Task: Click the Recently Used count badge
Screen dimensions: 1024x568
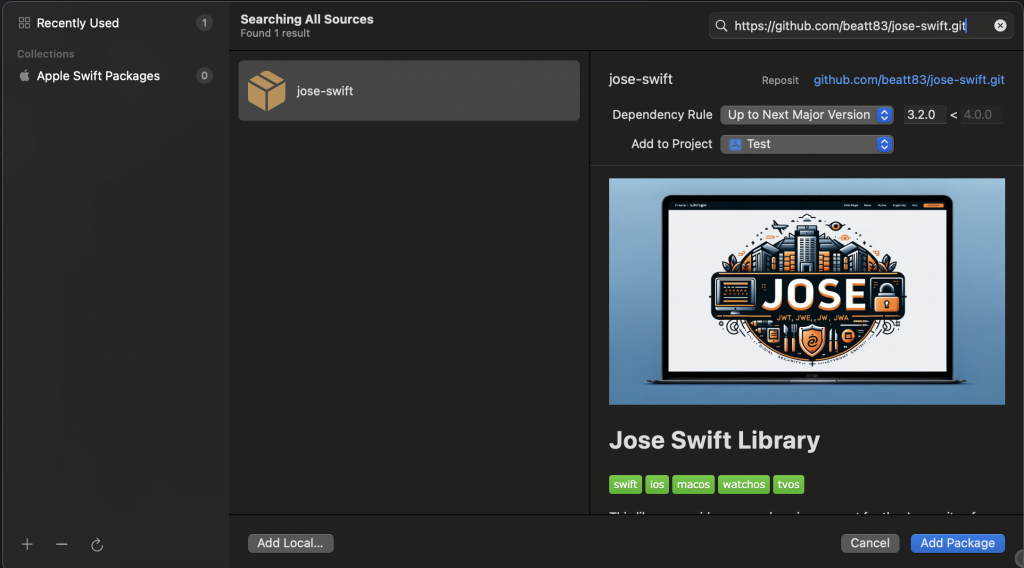Action: click(x=204, y=23)
